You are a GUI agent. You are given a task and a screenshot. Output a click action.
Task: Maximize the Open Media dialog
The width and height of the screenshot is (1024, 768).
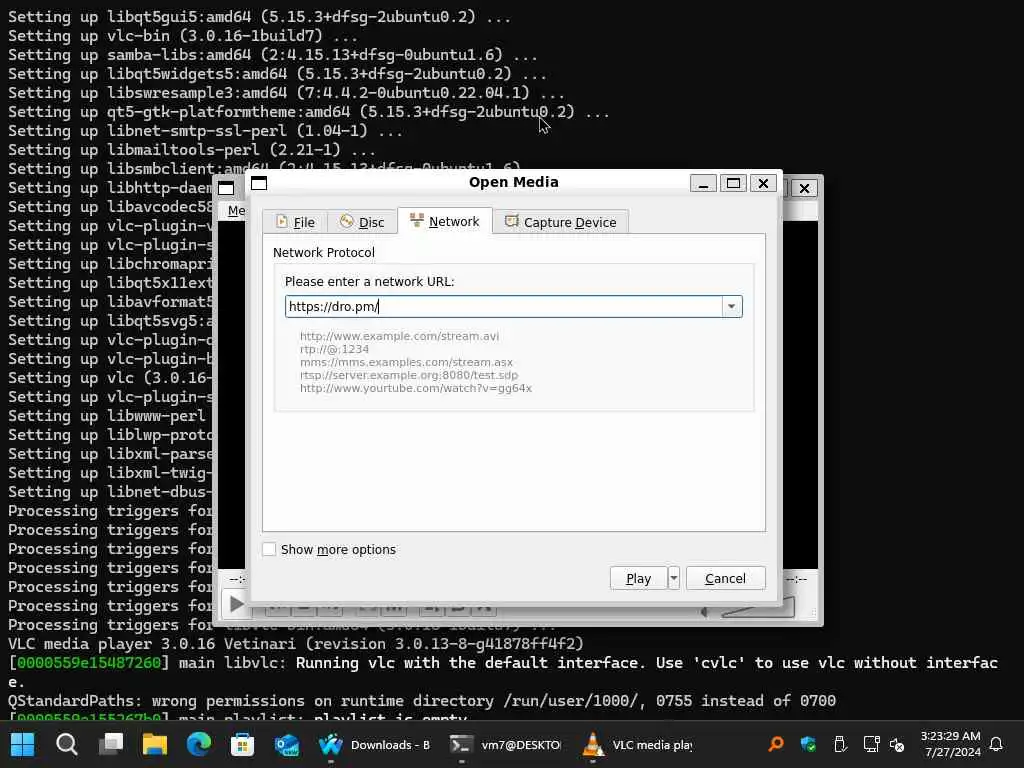tap(733, 183)
